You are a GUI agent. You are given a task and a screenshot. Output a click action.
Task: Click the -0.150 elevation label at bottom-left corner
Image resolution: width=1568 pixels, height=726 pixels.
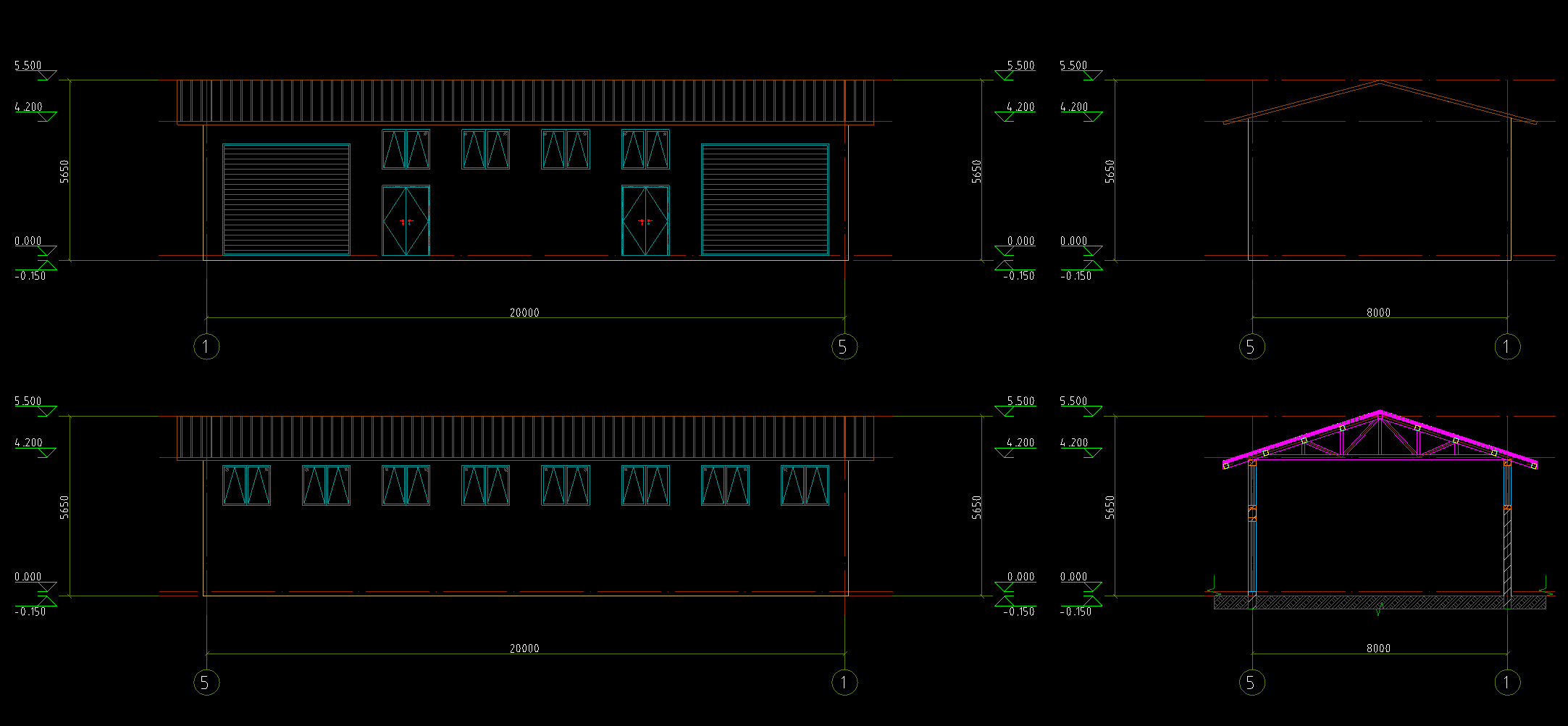pyautogui.click(x=30, y=612)
